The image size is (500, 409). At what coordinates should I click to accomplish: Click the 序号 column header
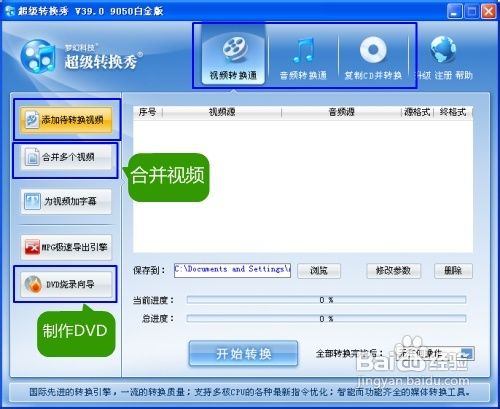147,112
